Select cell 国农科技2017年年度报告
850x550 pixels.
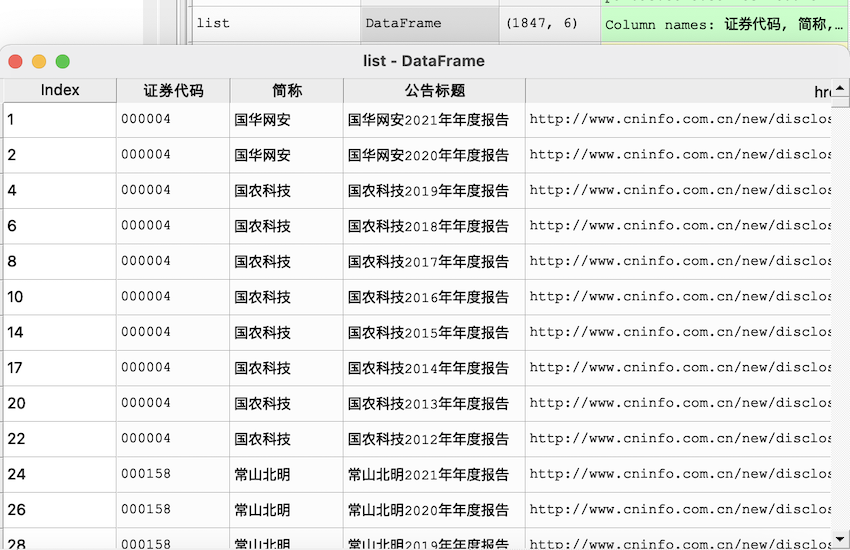pos(434,262)
